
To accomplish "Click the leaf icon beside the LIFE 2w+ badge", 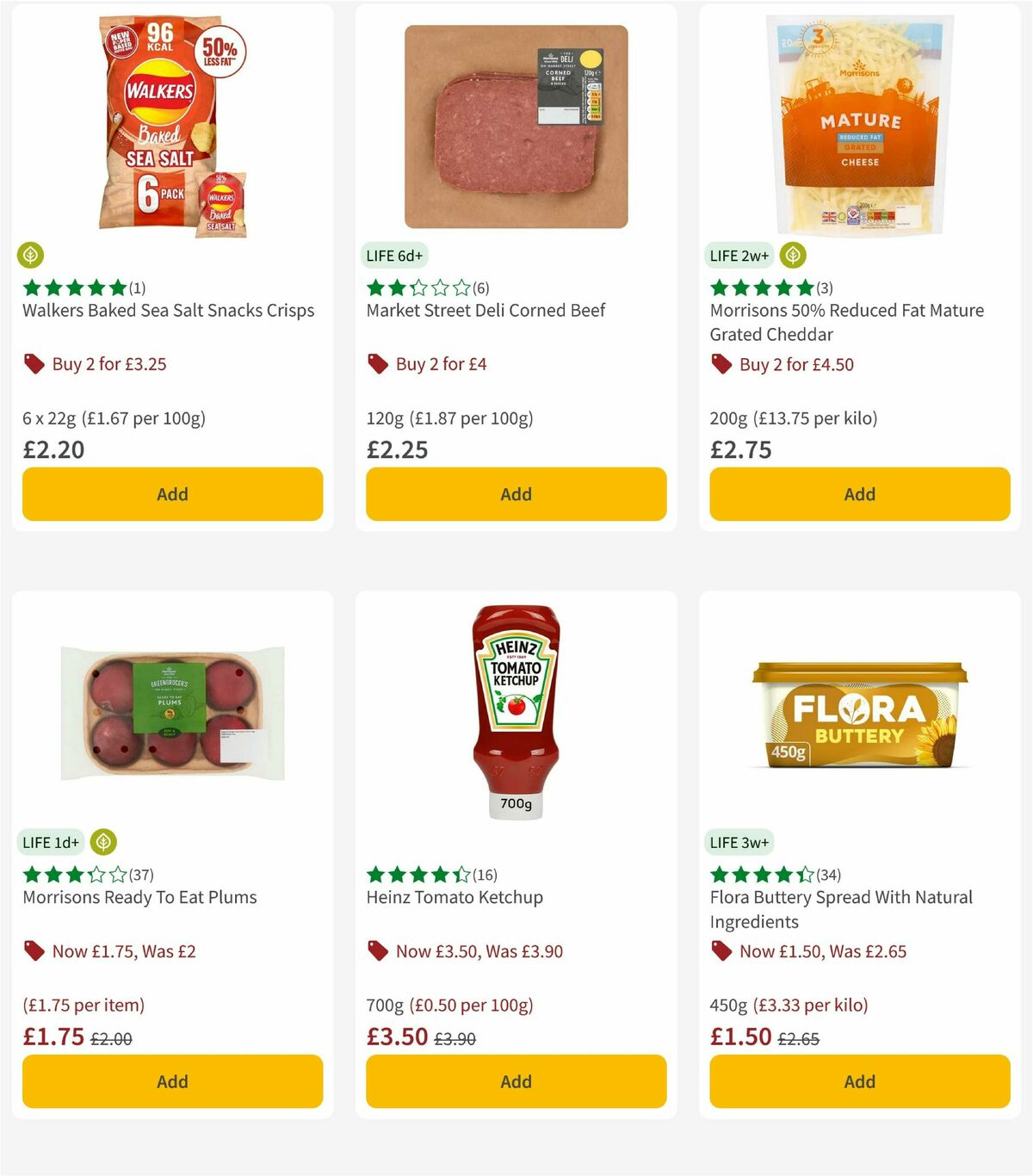I will (792, 255).
